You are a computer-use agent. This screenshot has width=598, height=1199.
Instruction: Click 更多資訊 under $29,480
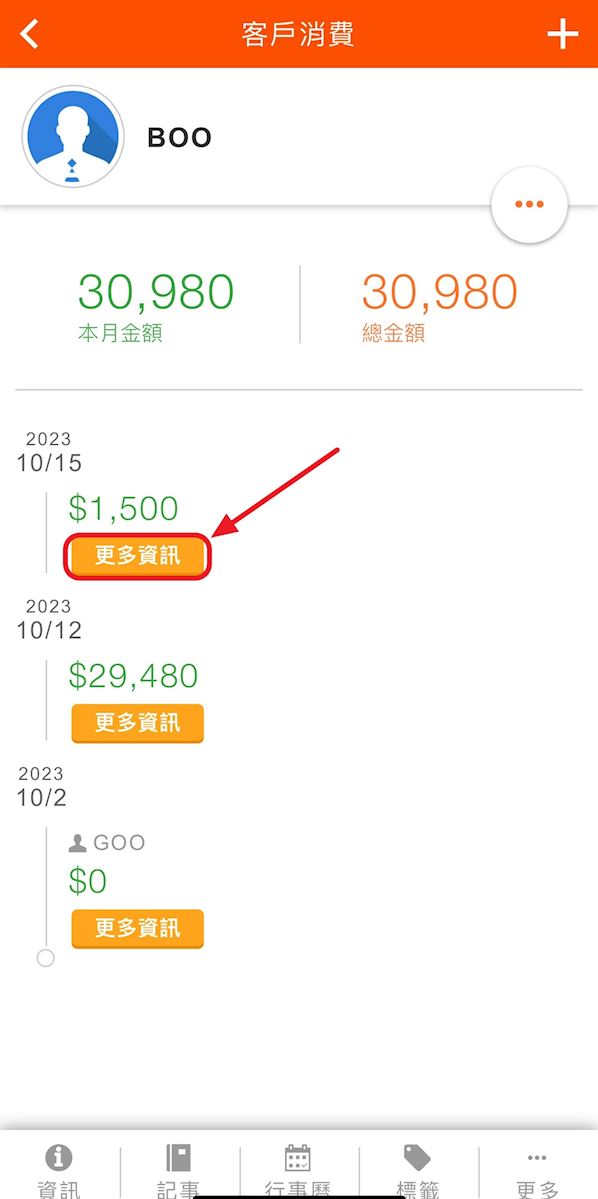click(x=138, y=723)
